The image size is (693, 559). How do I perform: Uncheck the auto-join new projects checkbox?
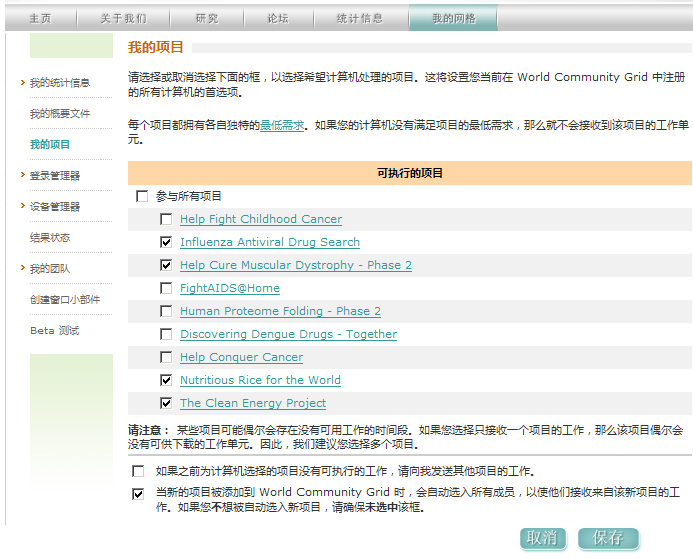tap(138, 494)
